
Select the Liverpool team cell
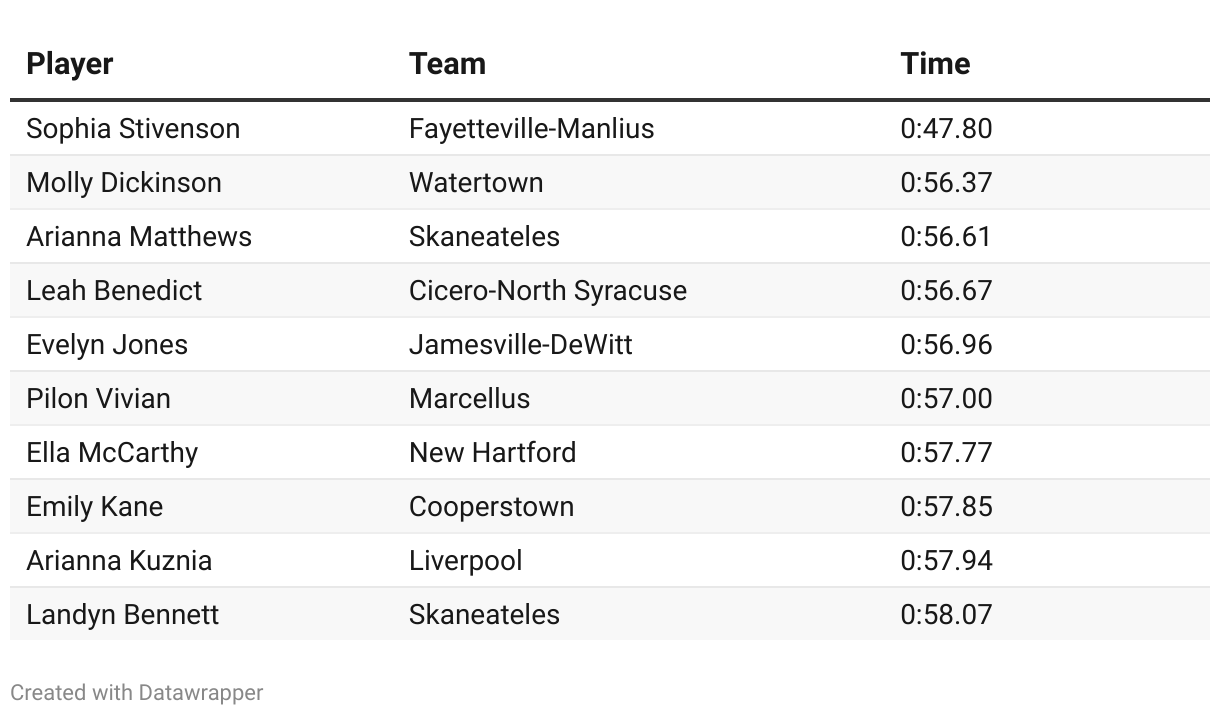pos(465,561)
